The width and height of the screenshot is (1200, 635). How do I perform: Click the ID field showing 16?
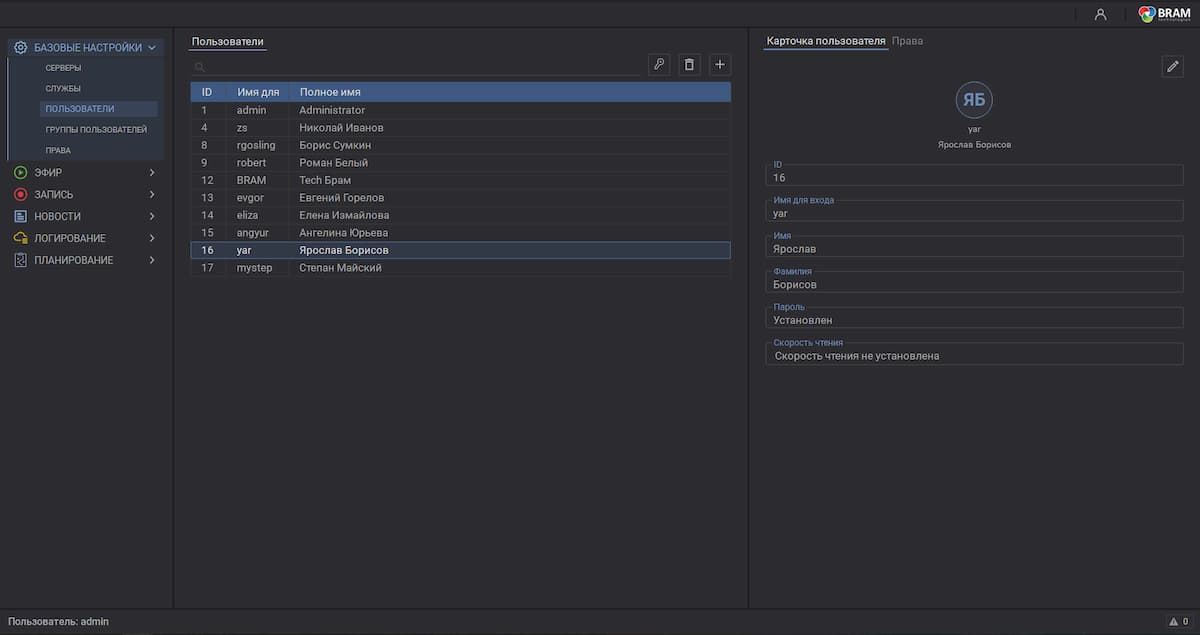(974, 175)
